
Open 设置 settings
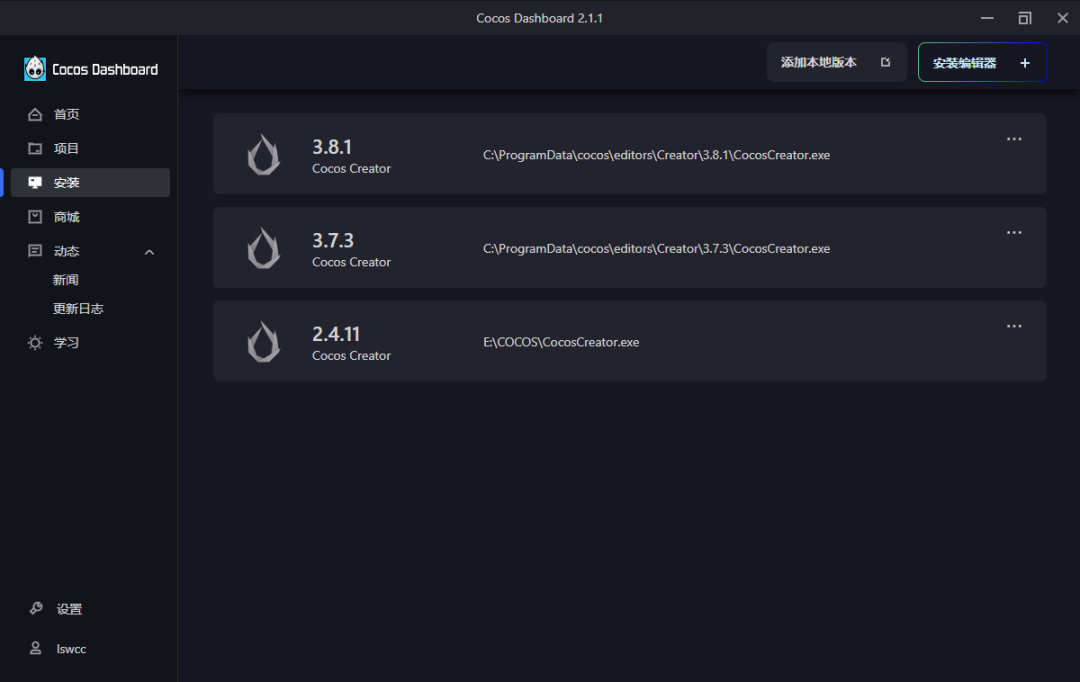click(69, 609)
